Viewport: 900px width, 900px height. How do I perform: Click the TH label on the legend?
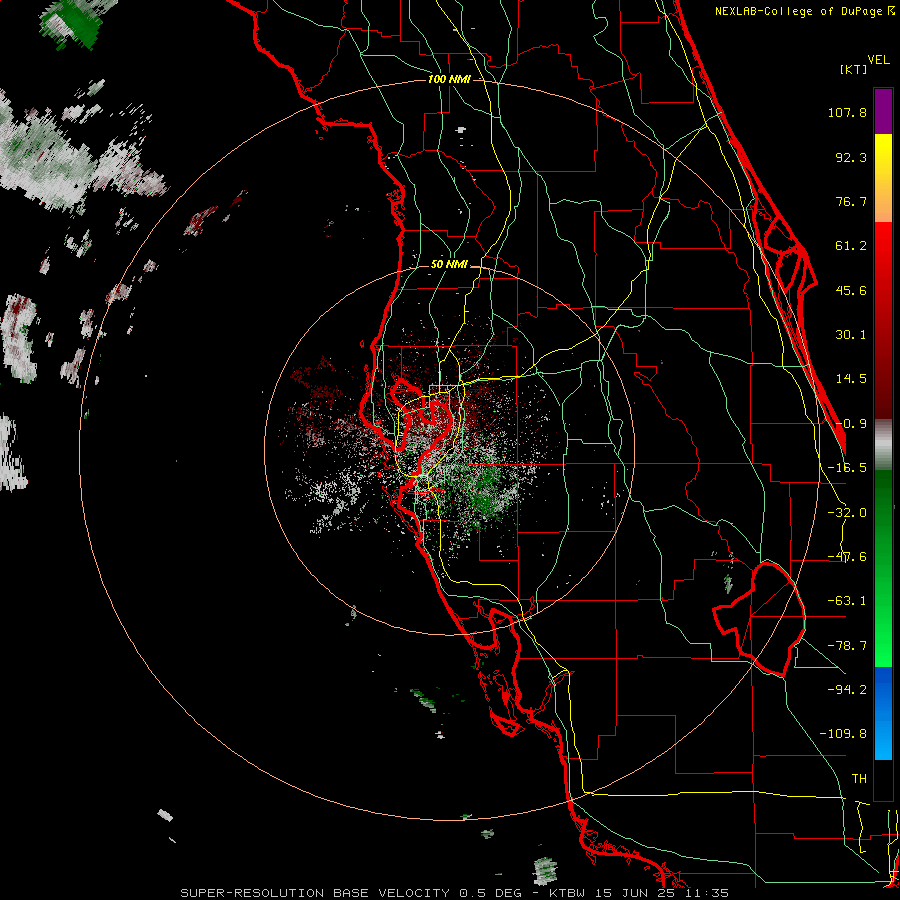(x=859, y=779)
